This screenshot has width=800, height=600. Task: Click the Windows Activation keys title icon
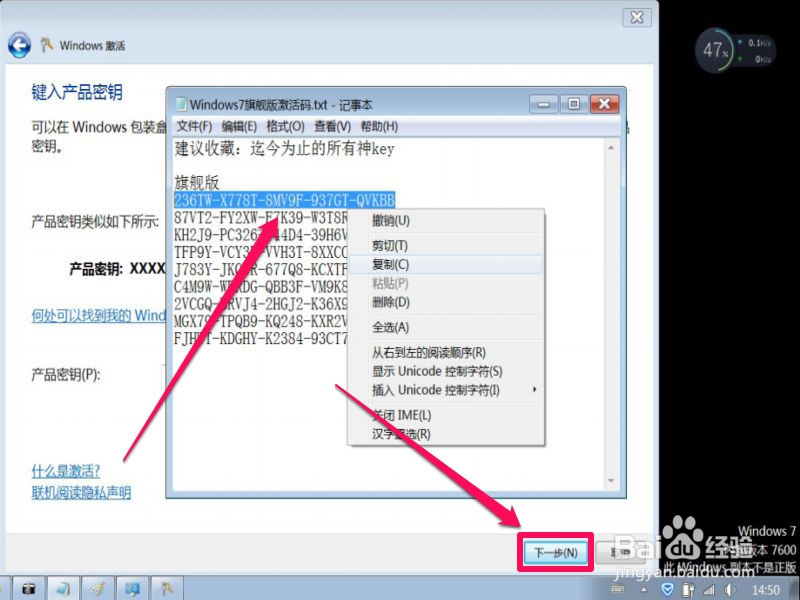click(x=46, y=45)
